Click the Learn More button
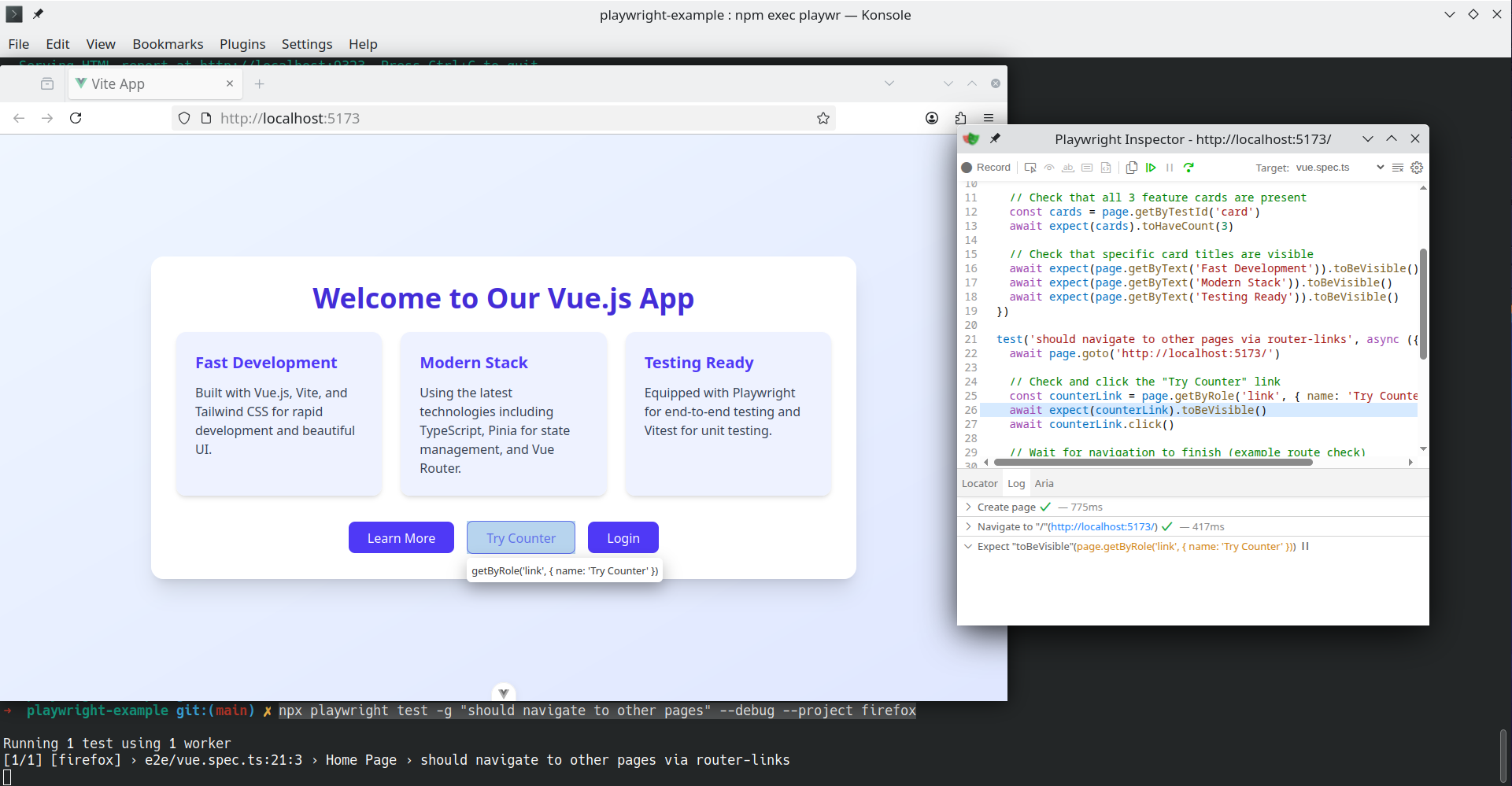The image size is (1512, 786). (x=401, y=538)
